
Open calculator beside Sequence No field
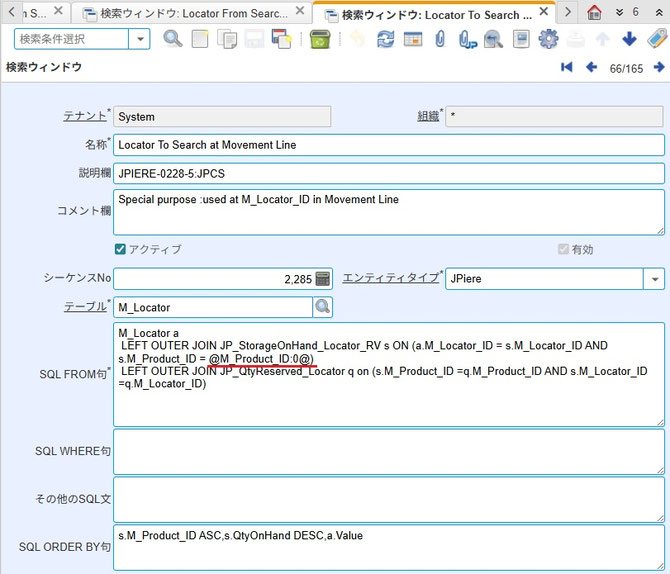[x=323, y=279]
